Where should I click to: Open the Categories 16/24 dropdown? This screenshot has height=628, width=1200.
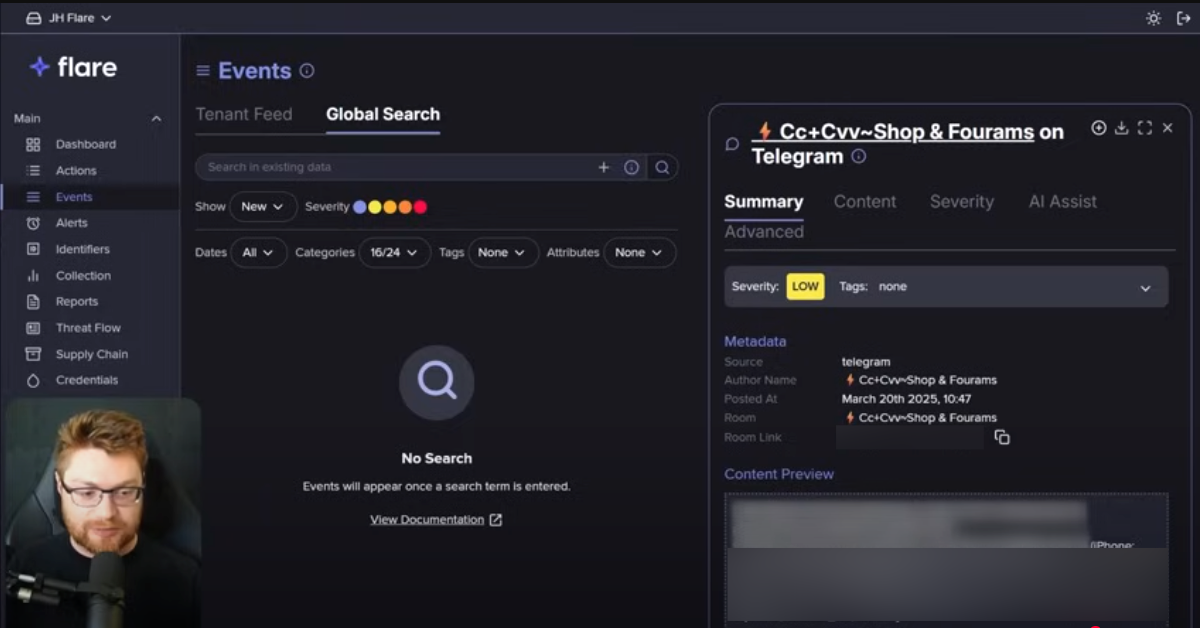[x=394, y=253]
